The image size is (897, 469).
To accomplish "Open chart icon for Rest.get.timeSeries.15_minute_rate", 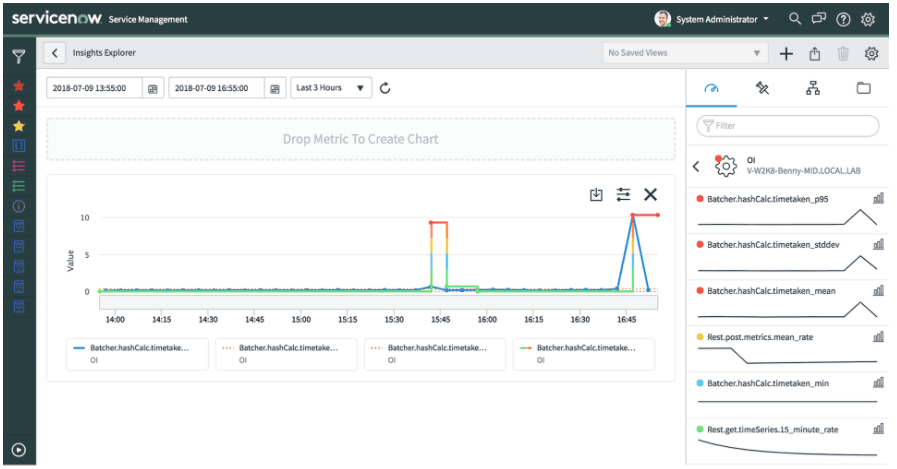I will [x=878, y=430].
